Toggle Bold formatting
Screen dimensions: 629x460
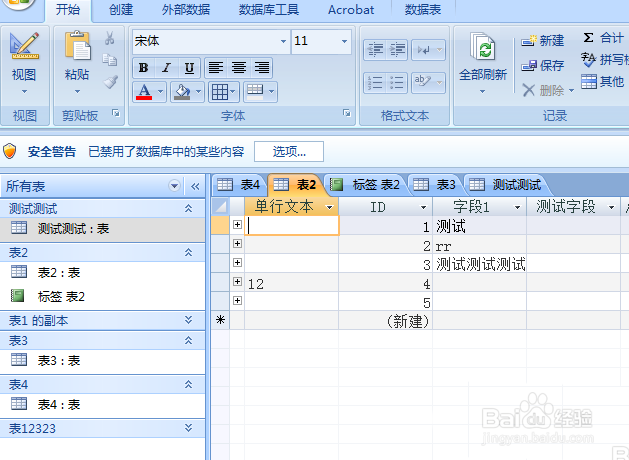144,68
